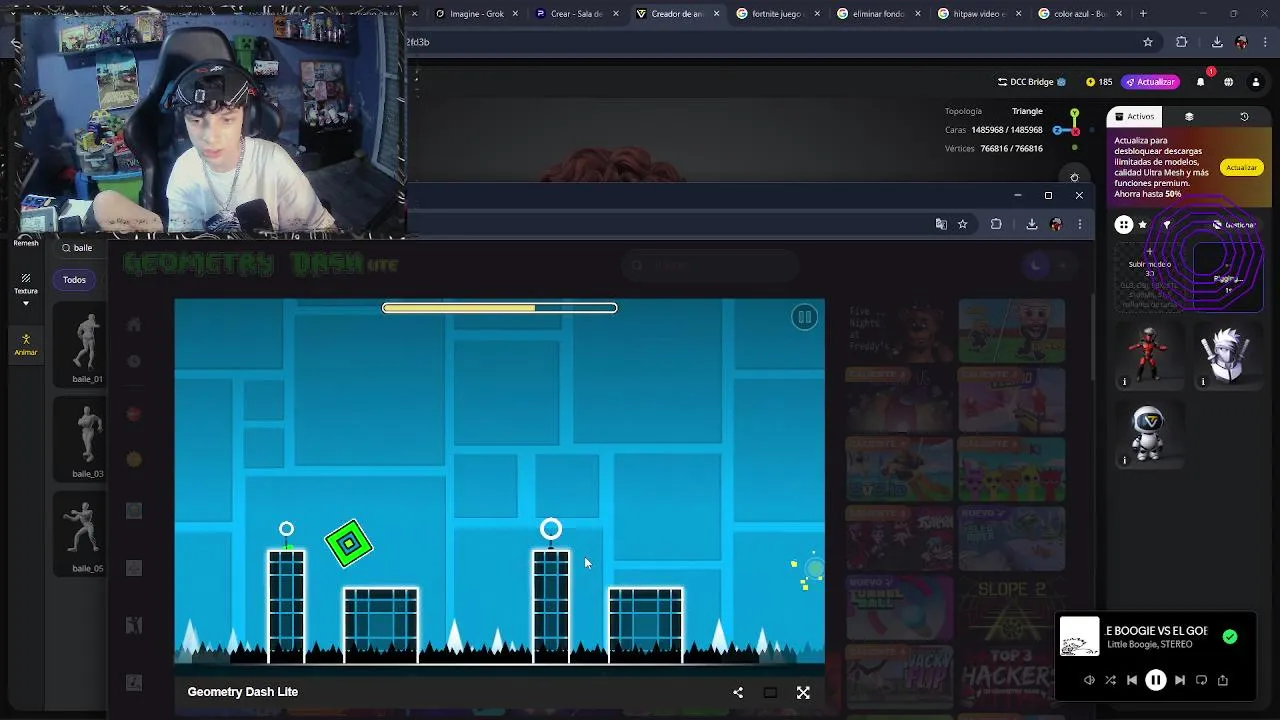Pause the Geometry Dash game
Image resolution: width=1280 pixels, height=720 pixels.
click(x=804, y=317)
